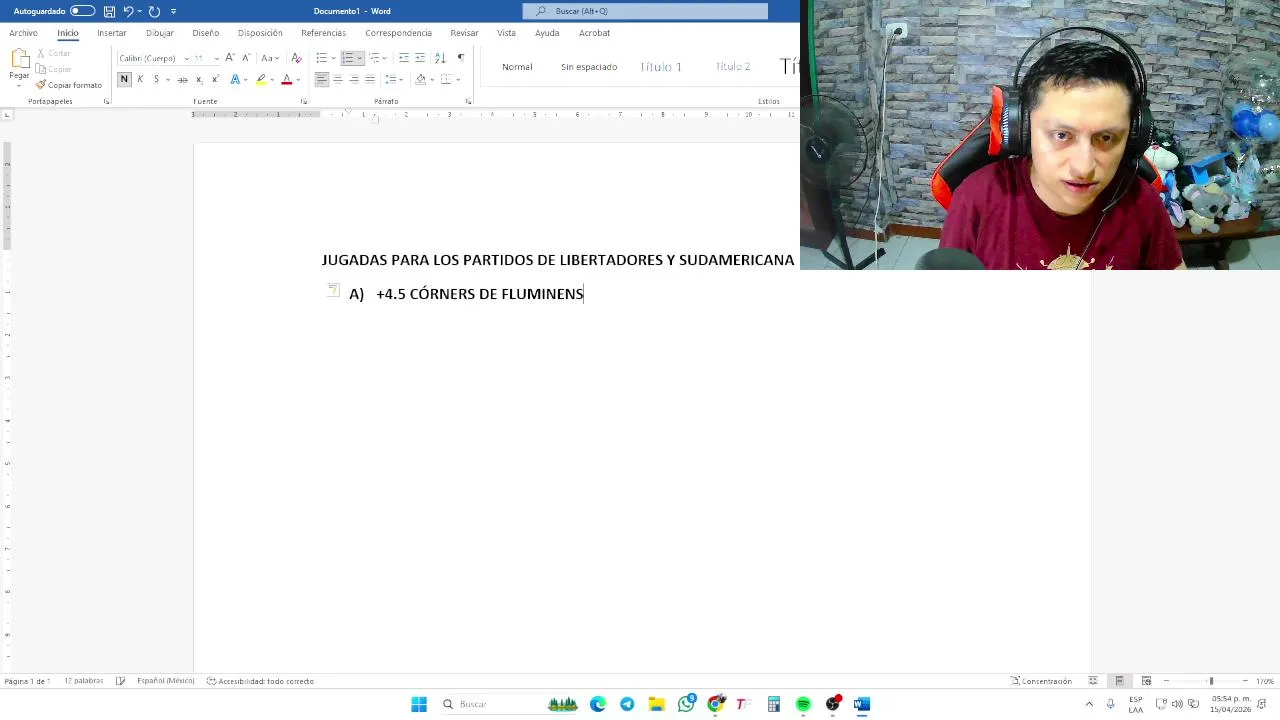Increase the paragraph indent

[x=420, y=58]
